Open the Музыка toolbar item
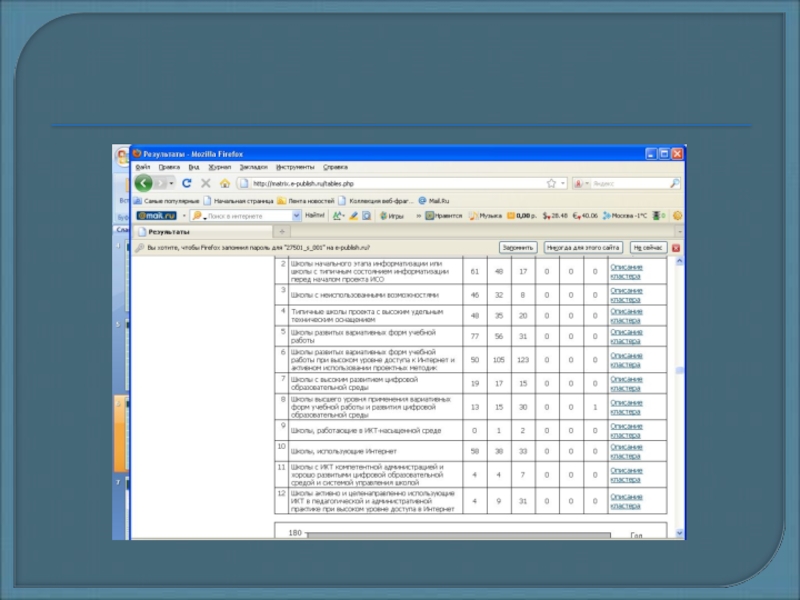 [485, 216]
